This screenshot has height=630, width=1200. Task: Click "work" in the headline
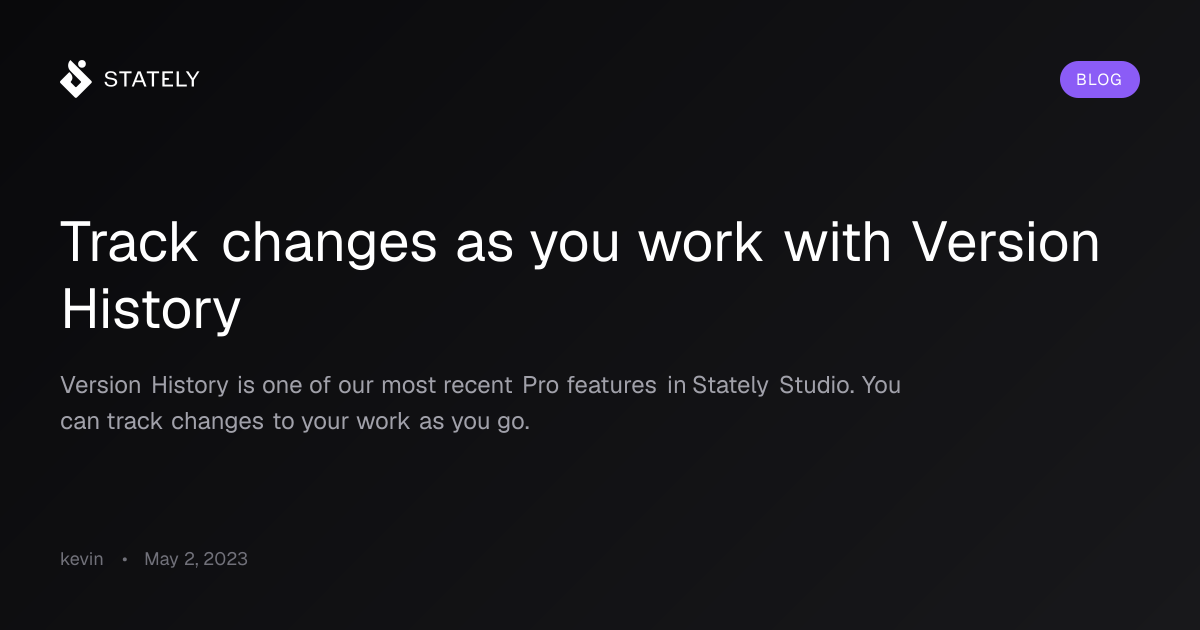pos(701,243)
